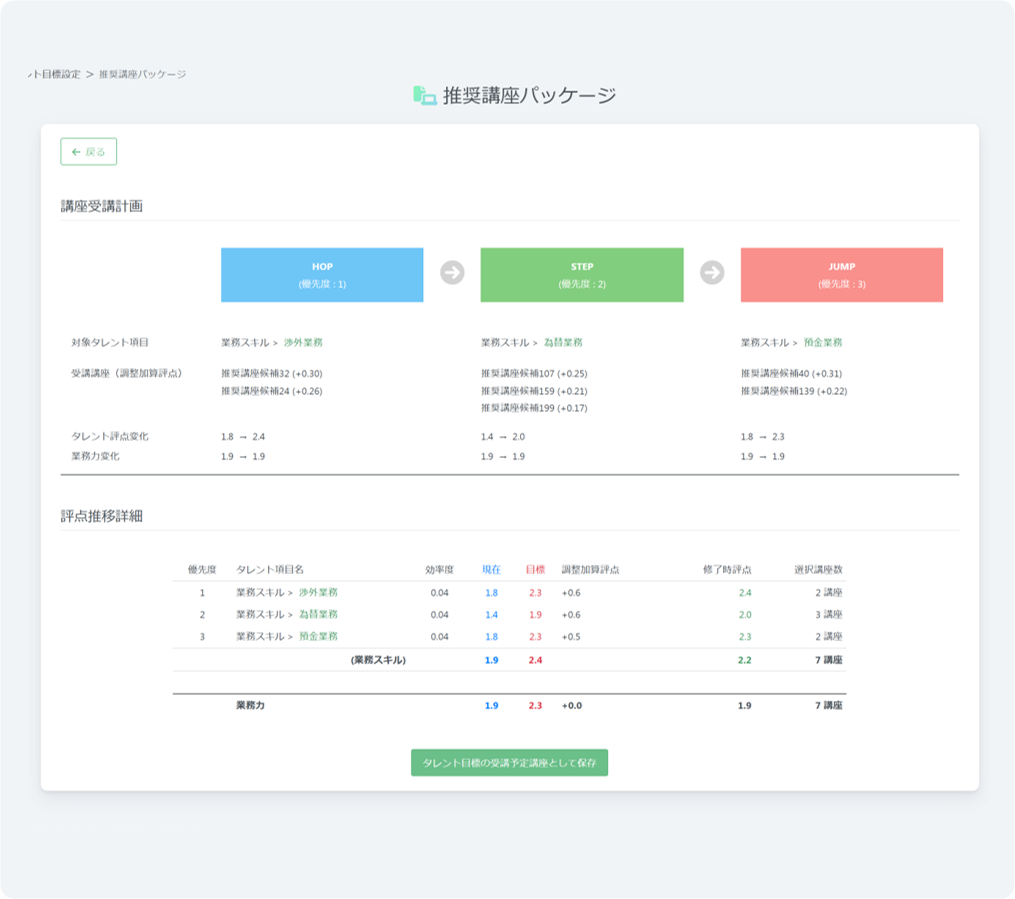Open 為替業務 link under the STEP column
This screenshot has height=899, width=1015.
(563, 342)
